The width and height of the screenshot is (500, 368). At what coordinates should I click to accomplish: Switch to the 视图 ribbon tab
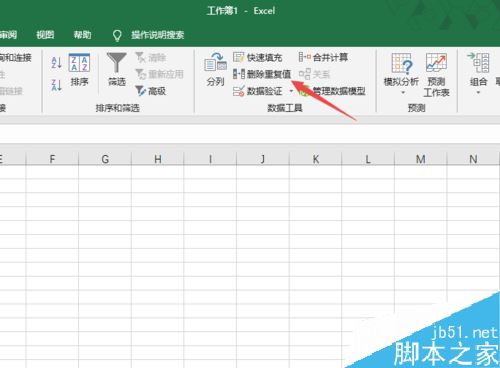[45, 35]
